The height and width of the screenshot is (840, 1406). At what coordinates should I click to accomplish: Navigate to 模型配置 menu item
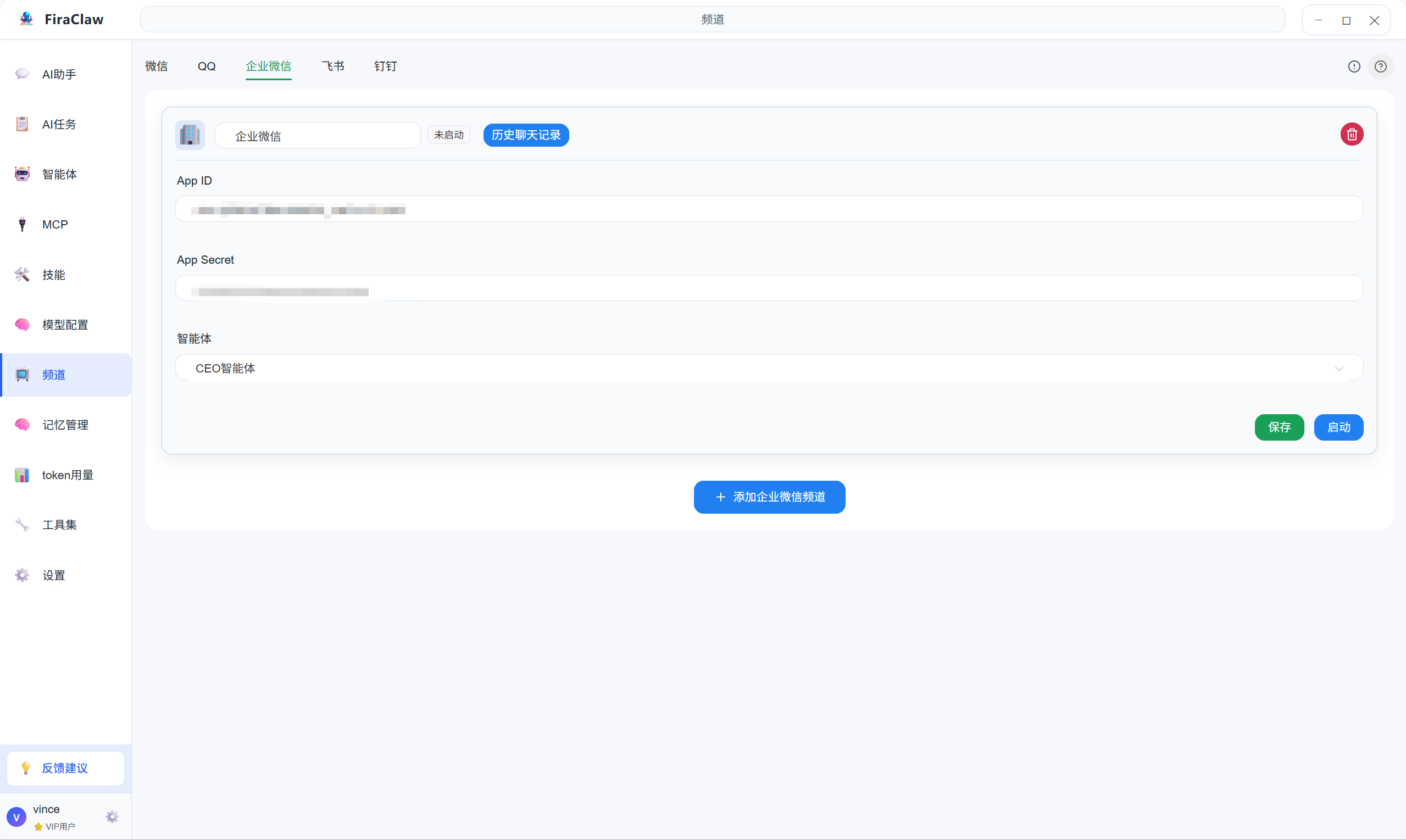click(x=66, y=324)
